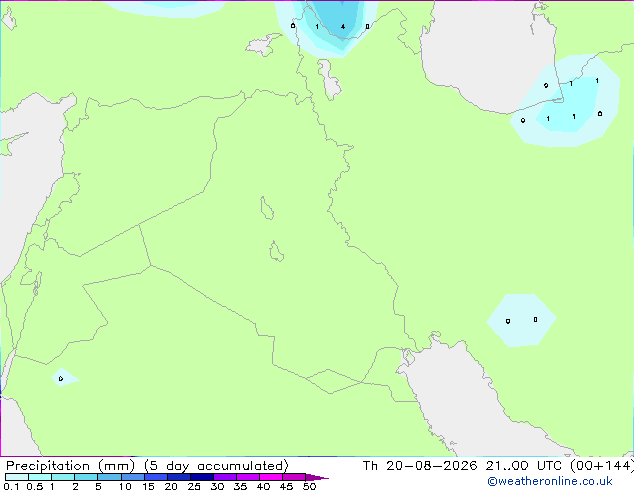
Task: Click the legend label '30'
Action: pos(217,486)
